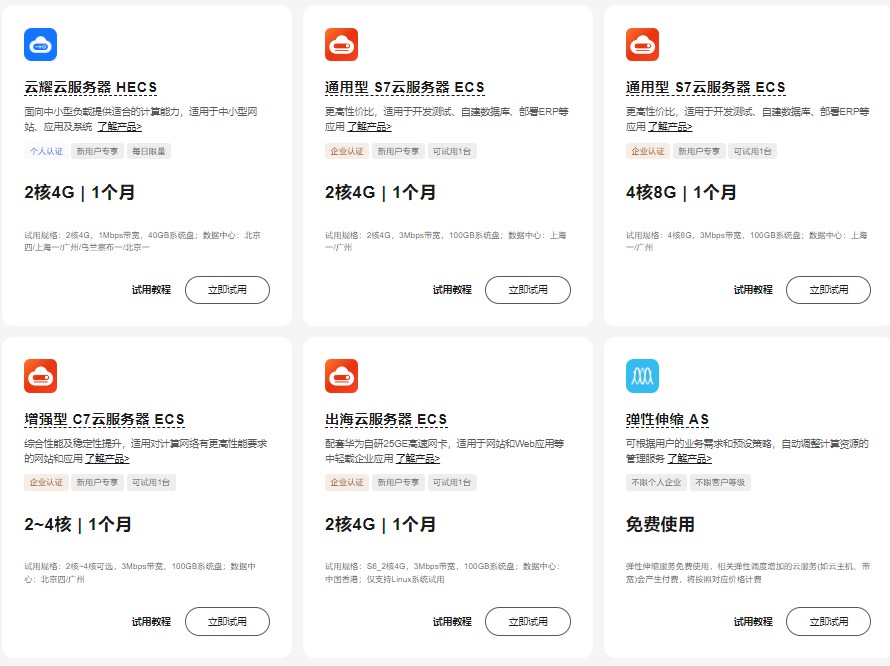Screen dimensions: 890x666
Task: Click the 个人认证 tag on HECS card
Action: (46, 151)
